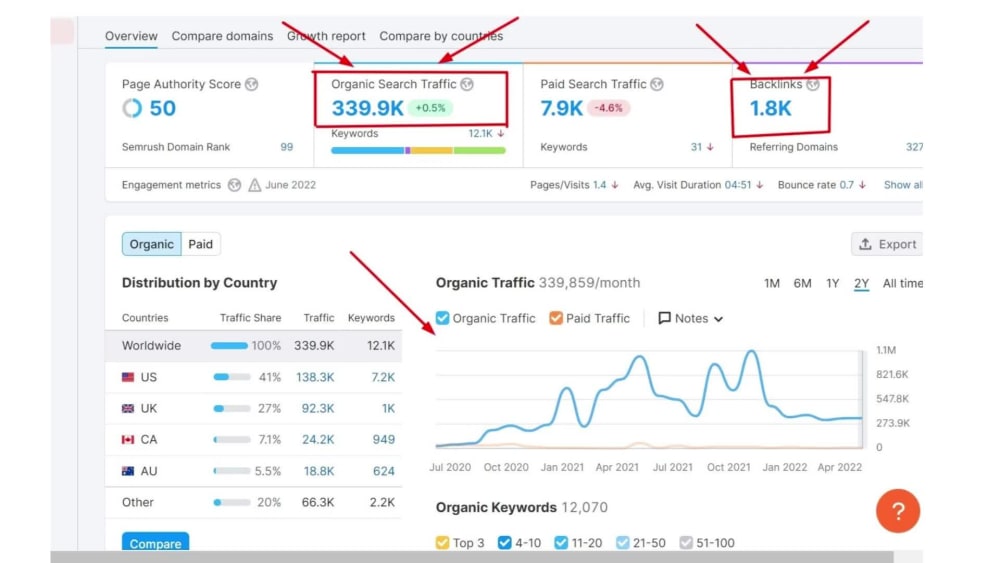Click the organic traffic line chart

pyautogui.click(x=649, y=398)
